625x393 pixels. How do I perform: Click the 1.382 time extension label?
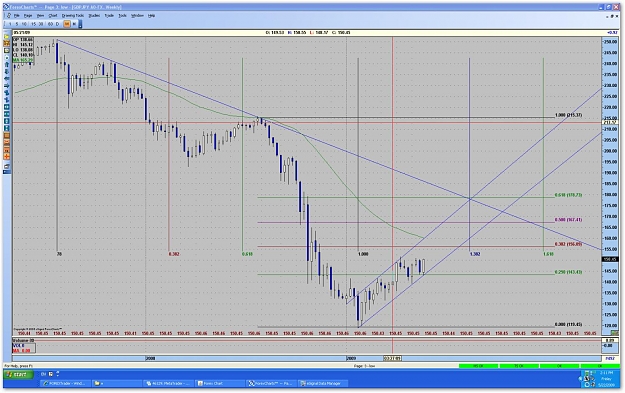pos(475,253)
